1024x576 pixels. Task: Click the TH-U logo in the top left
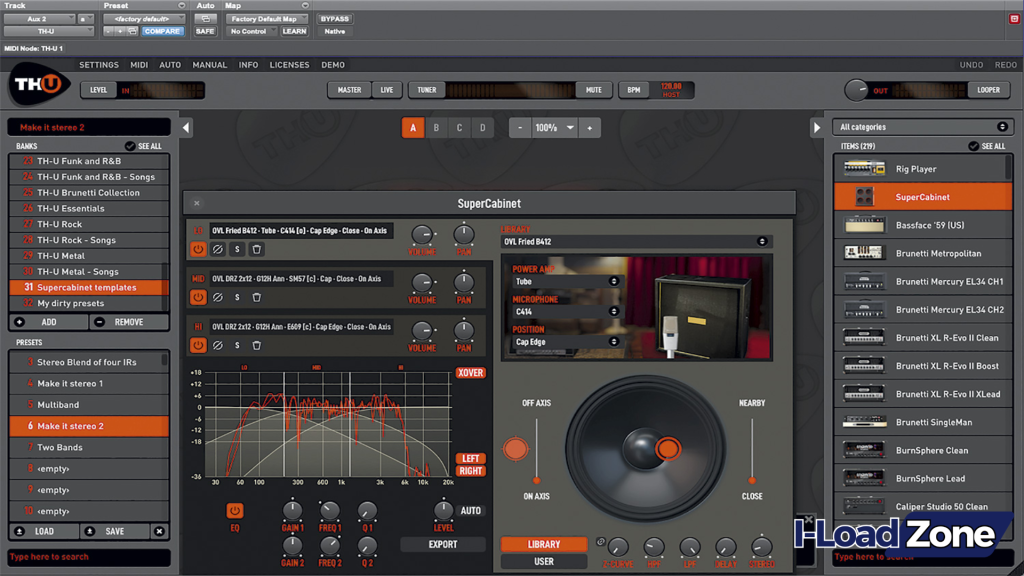coord(38,83)
